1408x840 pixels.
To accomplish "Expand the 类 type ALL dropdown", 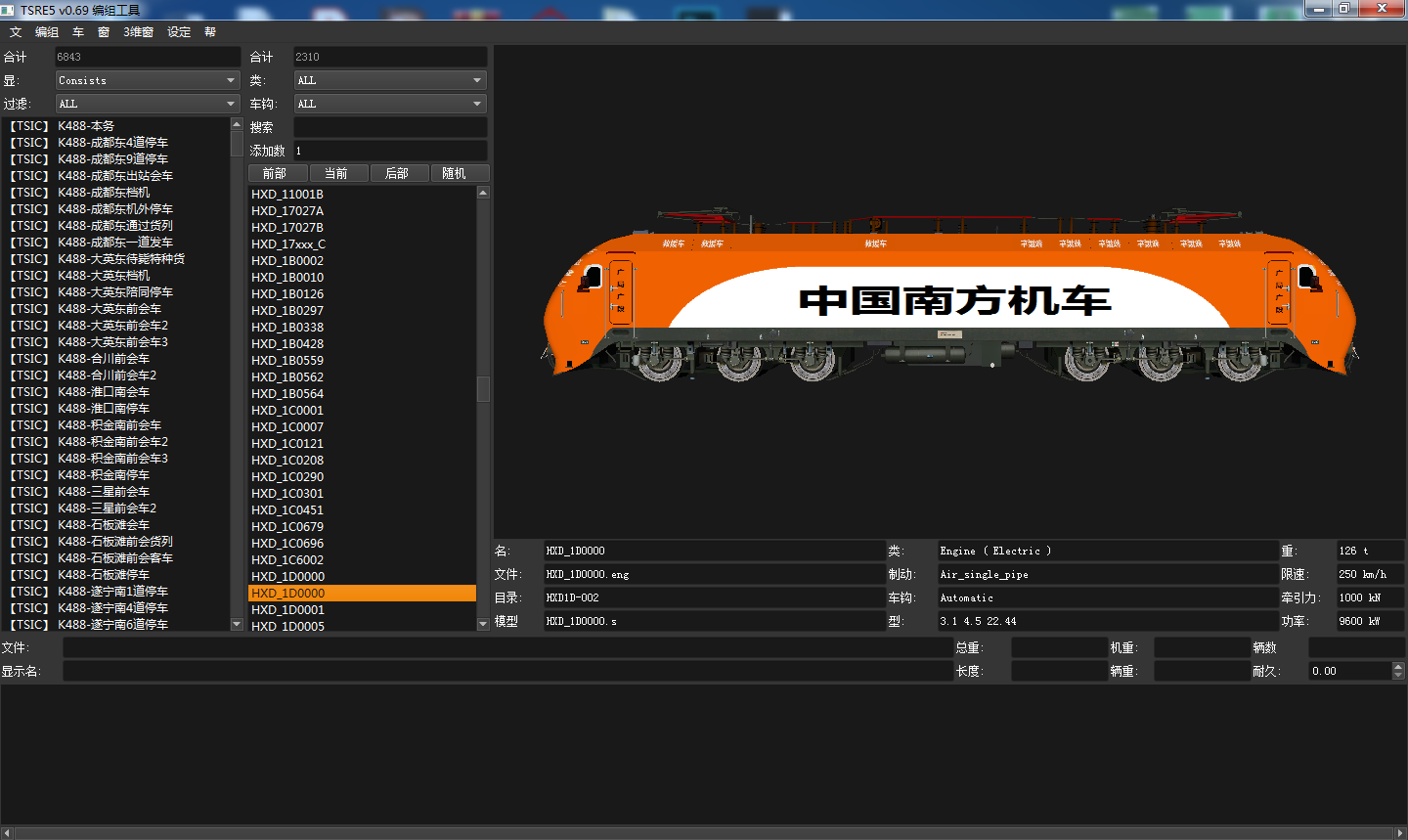I will click(390, 80).
